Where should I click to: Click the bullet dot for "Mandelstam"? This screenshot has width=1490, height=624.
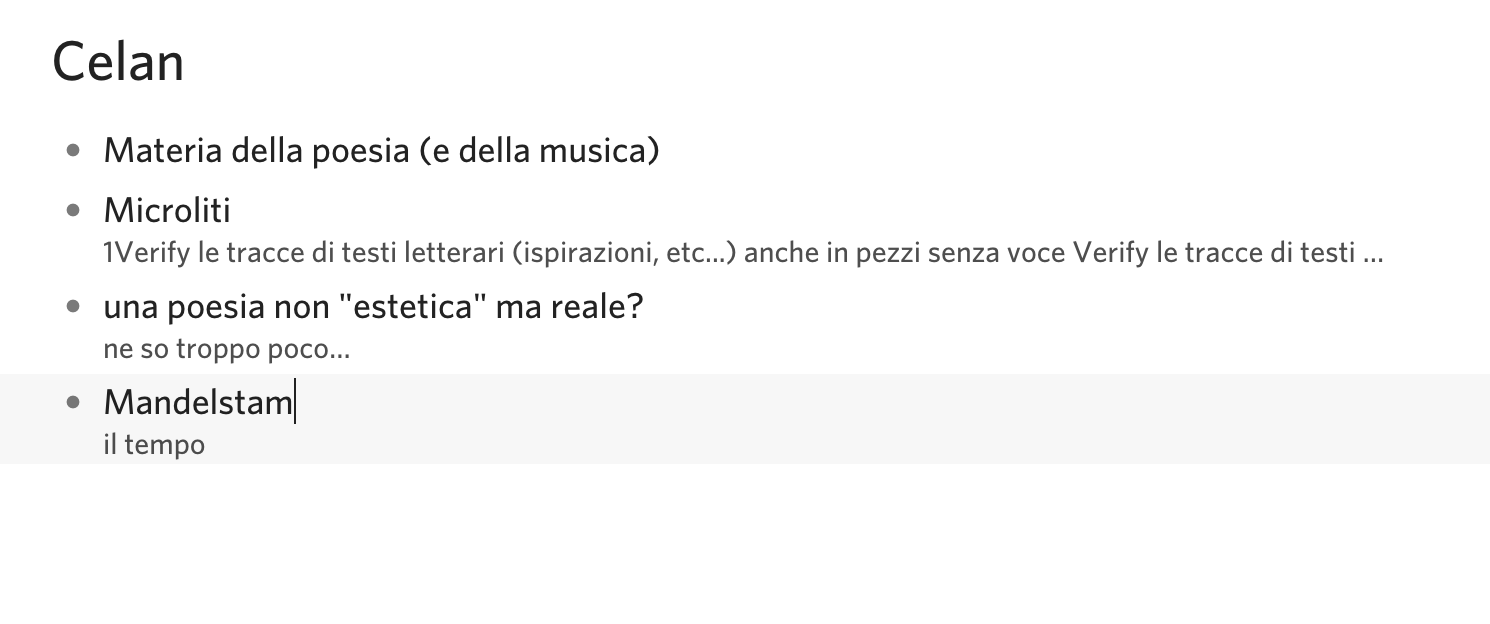pyautogui.click(x=73, y=403)
